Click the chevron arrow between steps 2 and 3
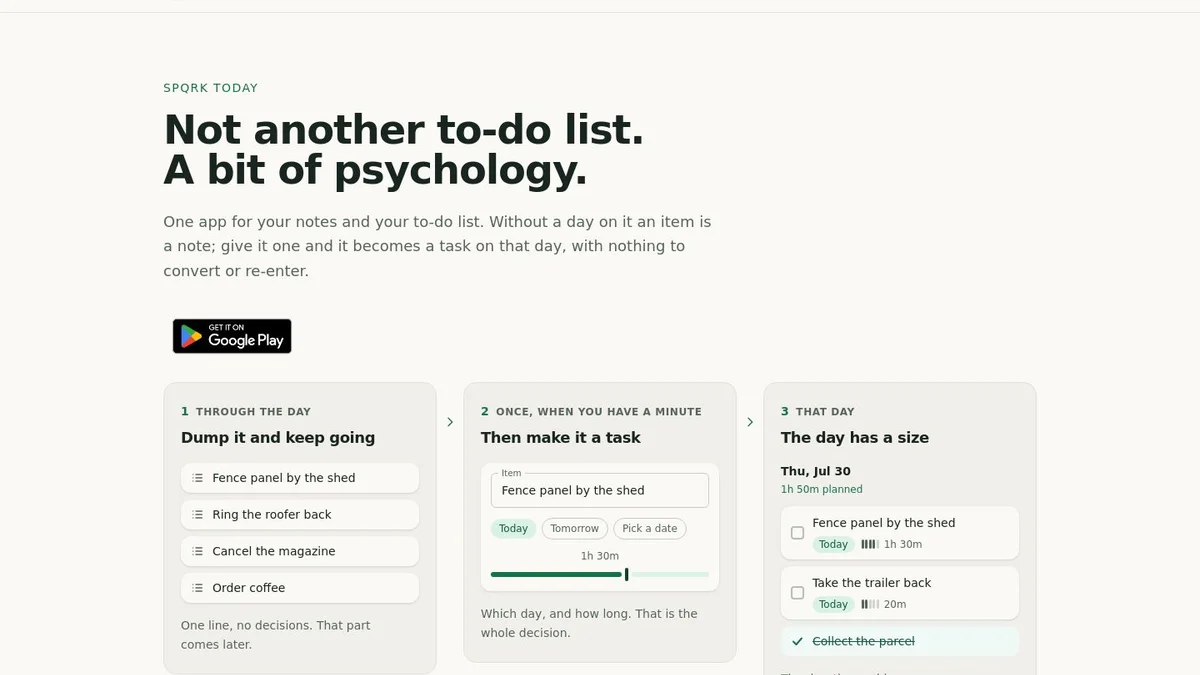 pos(750,422)
